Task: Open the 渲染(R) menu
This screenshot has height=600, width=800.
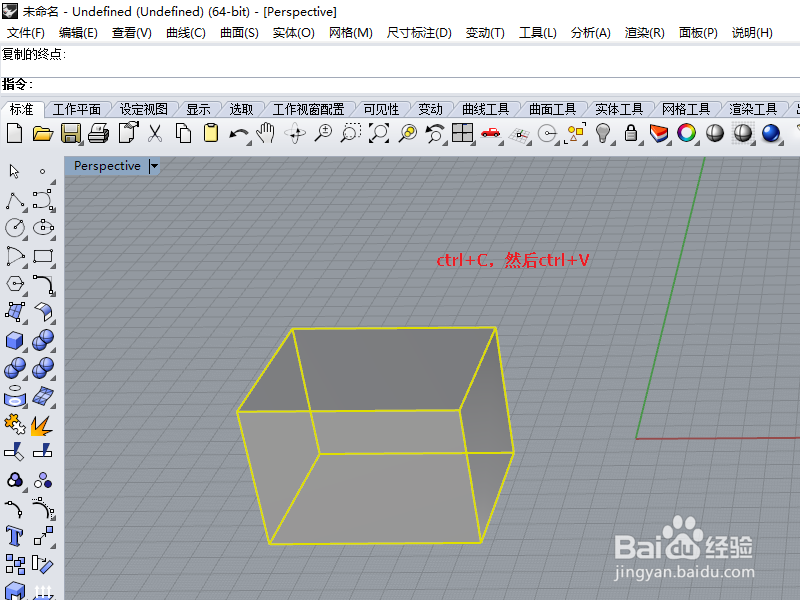Action: (644, 33)
